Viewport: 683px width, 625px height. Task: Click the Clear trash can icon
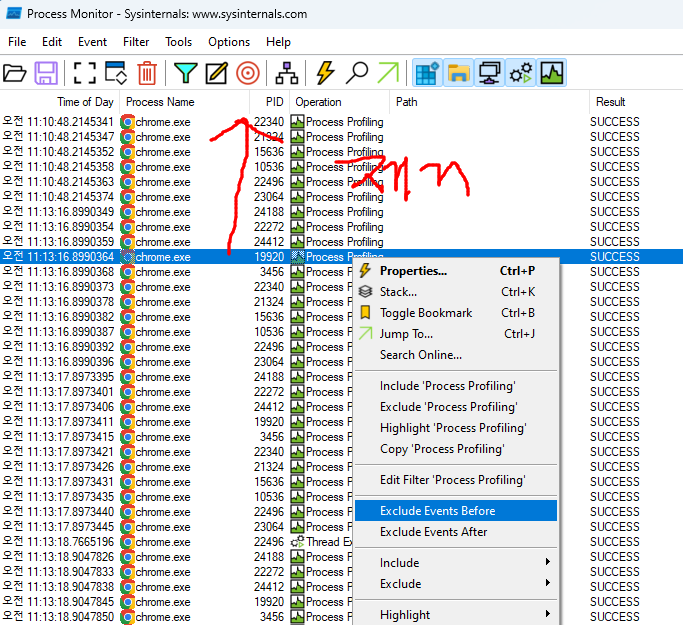click(147, 73)
